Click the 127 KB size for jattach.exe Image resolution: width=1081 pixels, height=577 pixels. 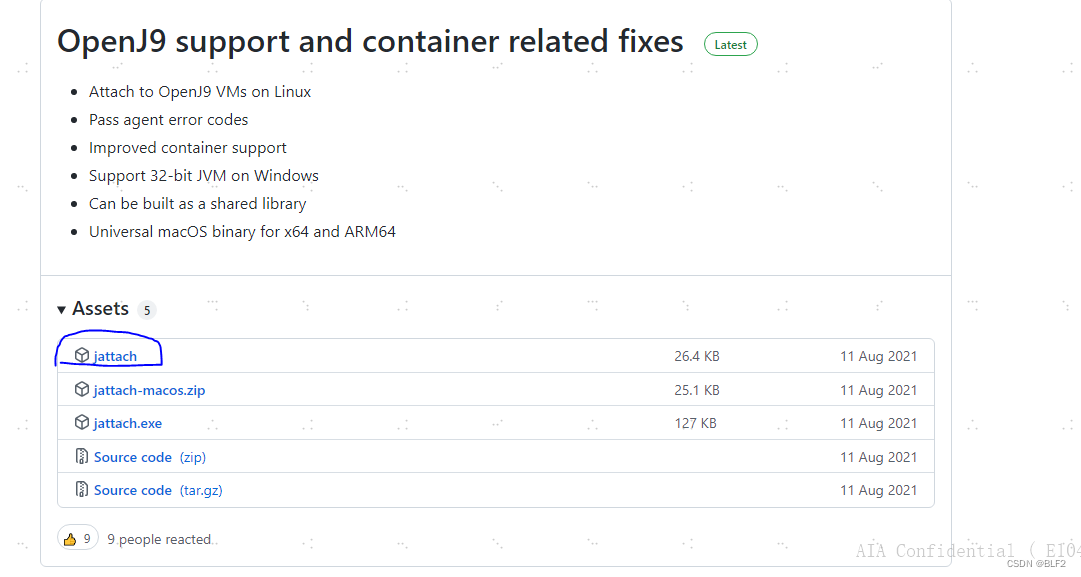[x=695, y=423]
